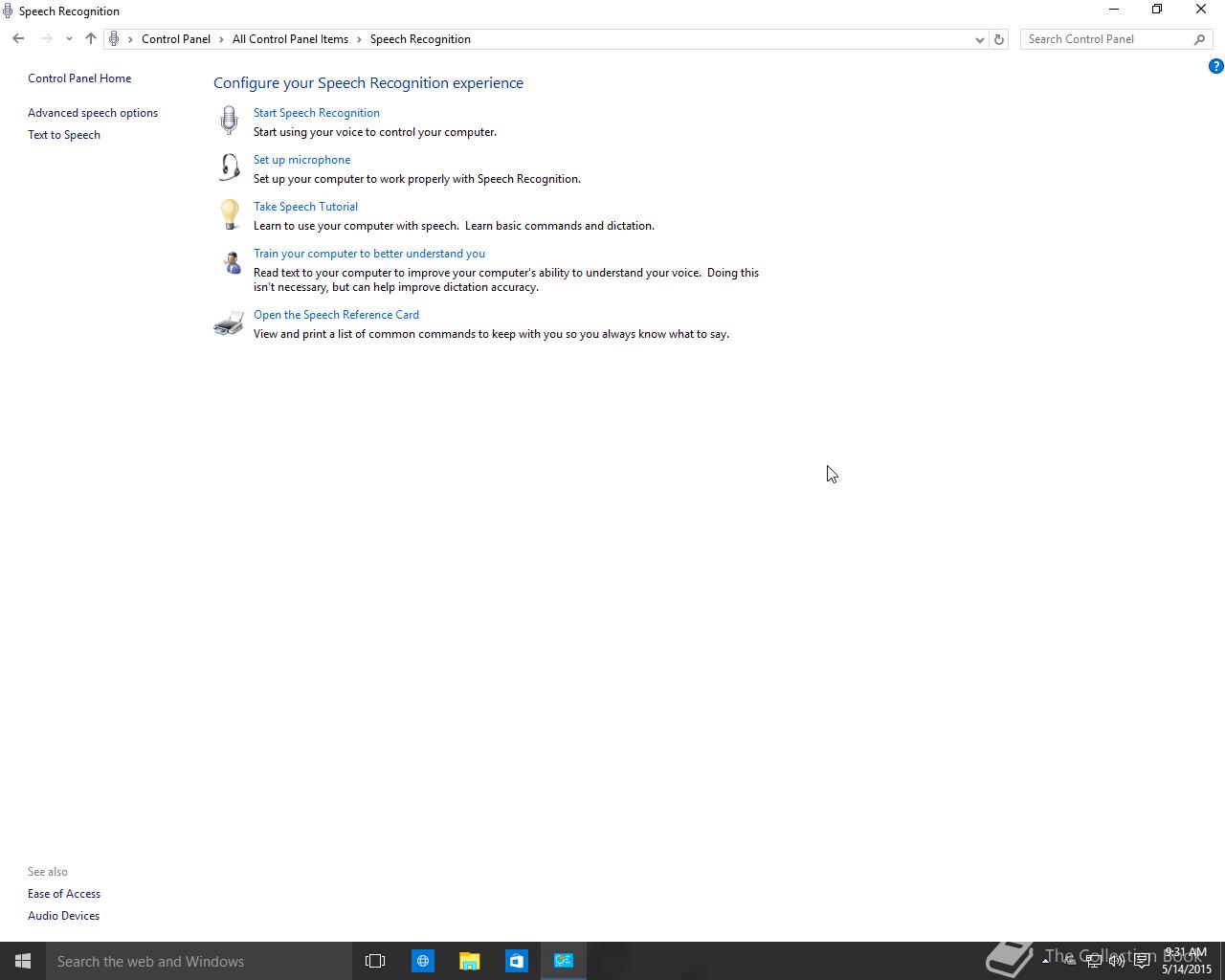The width and height of the screenshot is (1225, 980).
Task: Click Search the web and Windows box
Action: (199, 961)
